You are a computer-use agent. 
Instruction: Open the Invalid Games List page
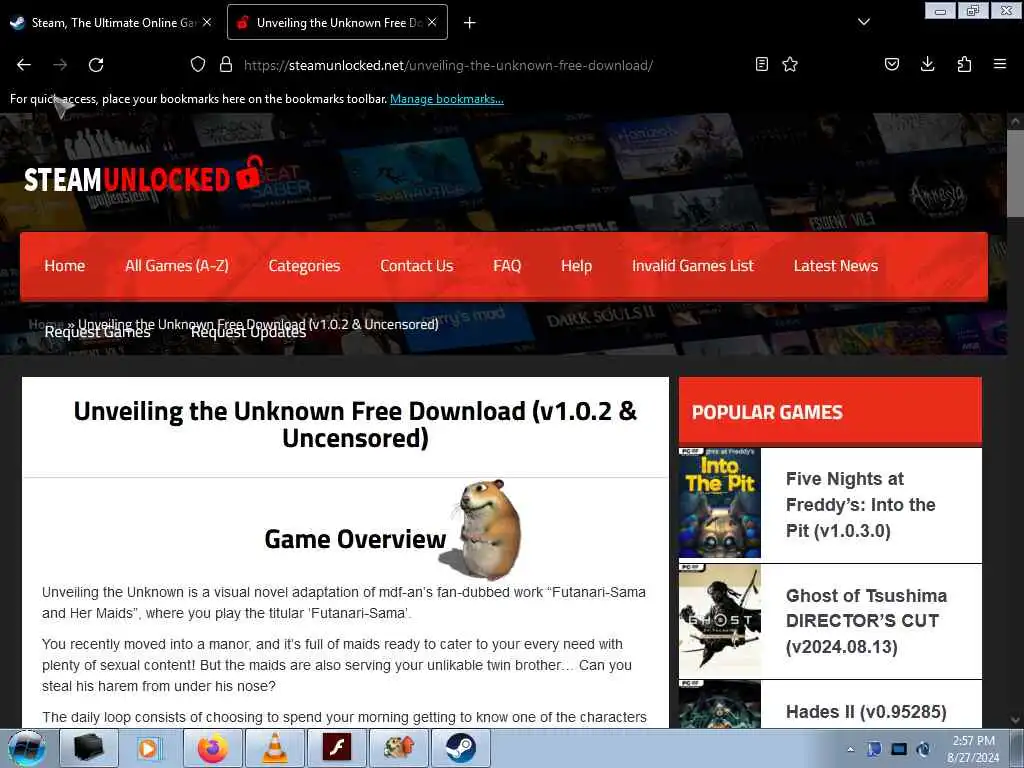693,266
